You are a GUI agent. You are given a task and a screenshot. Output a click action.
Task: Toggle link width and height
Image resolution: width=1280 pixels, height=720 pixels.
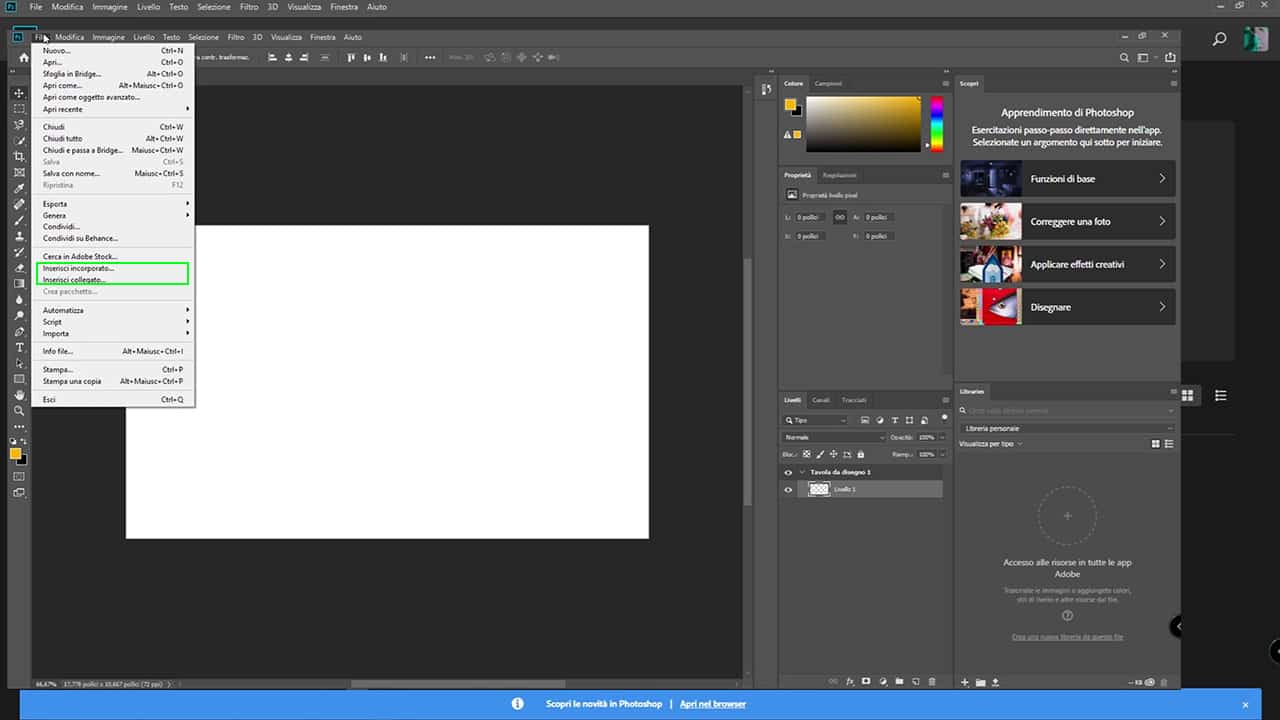click(x=840, y=217)
